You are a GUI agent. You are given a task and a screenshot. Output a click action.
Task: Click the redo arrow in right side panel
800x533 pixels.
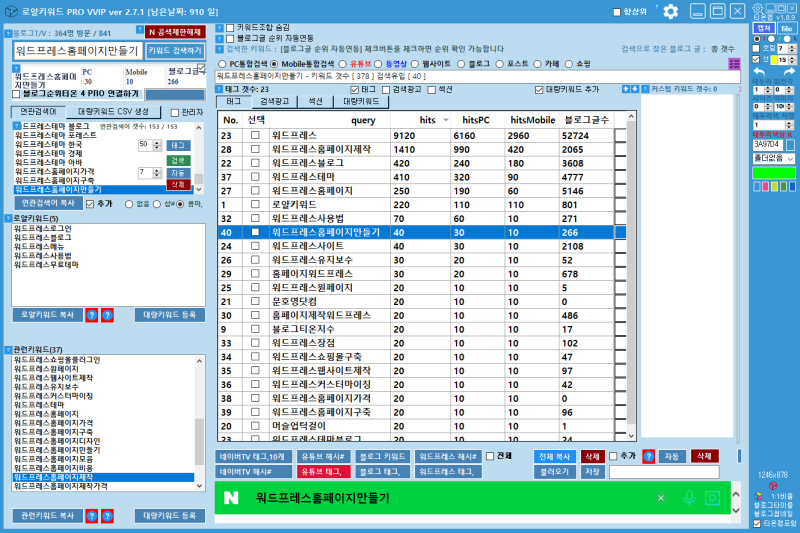point(788,71)
